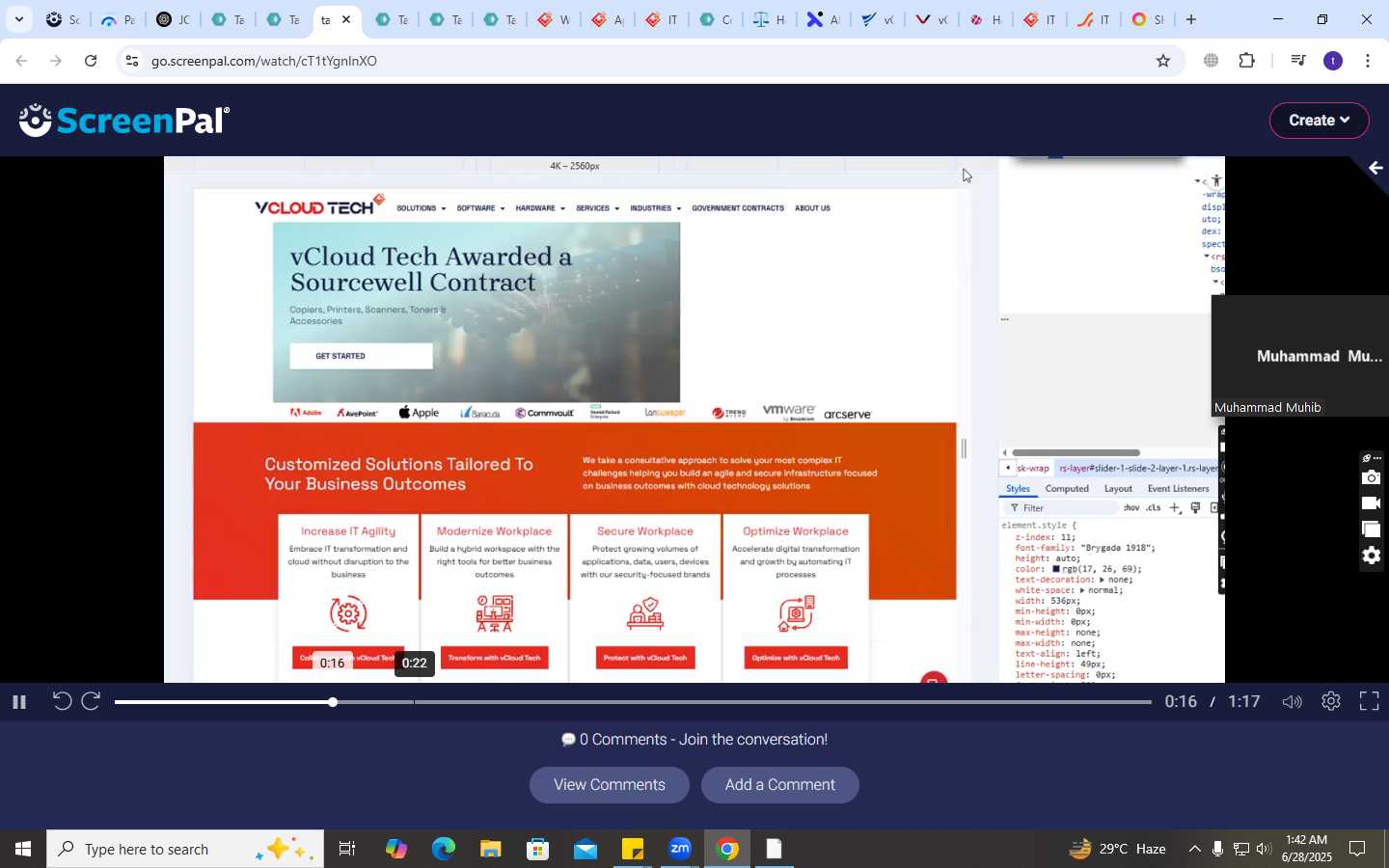Image resolution: width=1389 pixels, height=868 pixels.
Task: Switch to the 'A' tab with blue X icon
Action: (x=824, y=19)
